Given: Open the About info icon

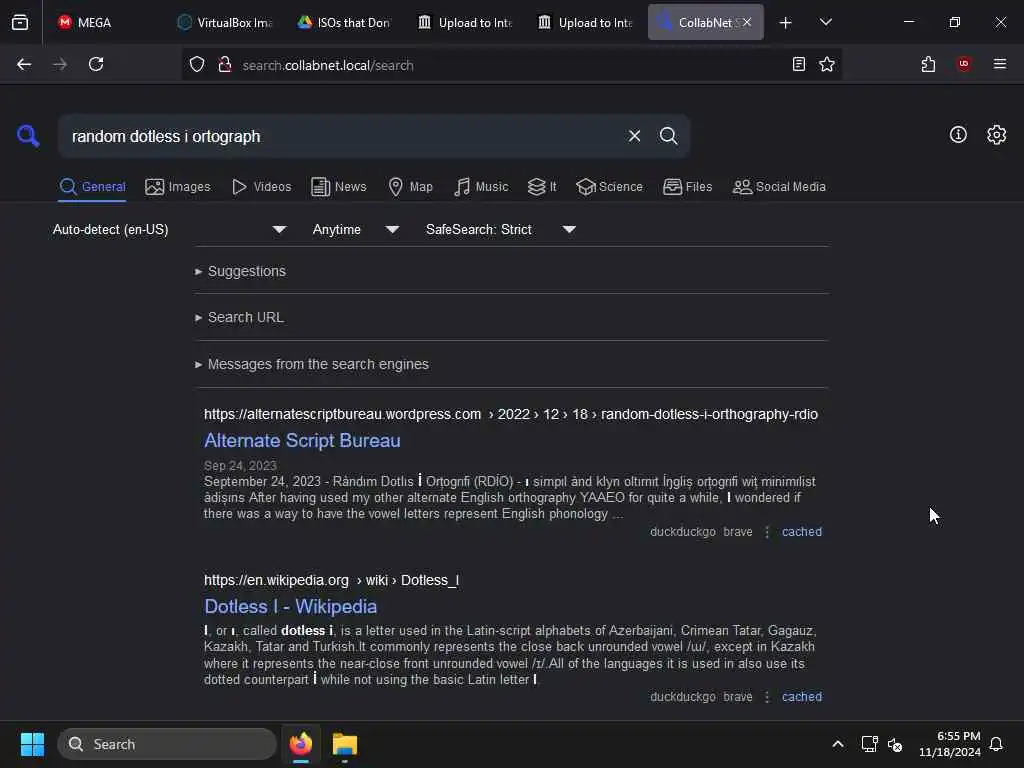Looking at the screenshot, I should 958,135.
